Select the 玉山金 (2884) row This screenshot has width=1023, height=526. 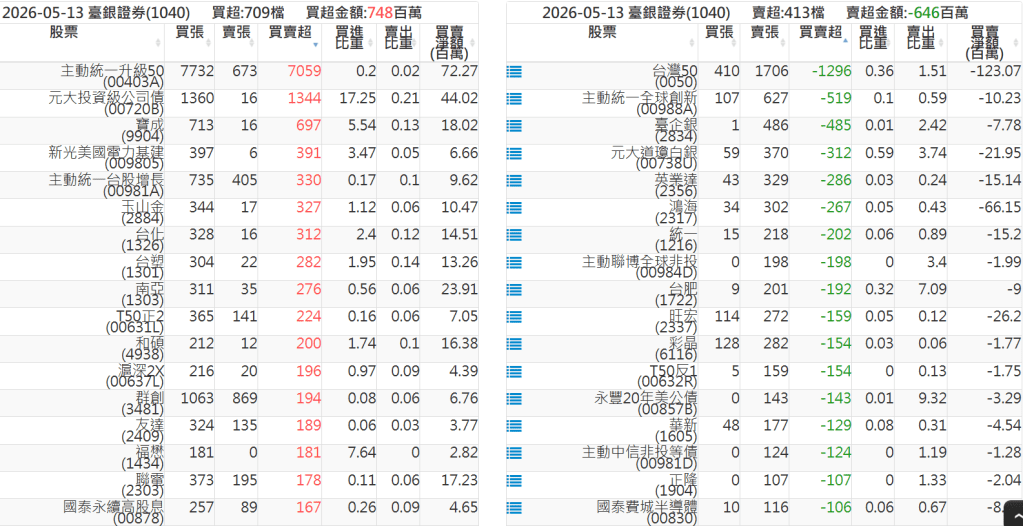239,213
